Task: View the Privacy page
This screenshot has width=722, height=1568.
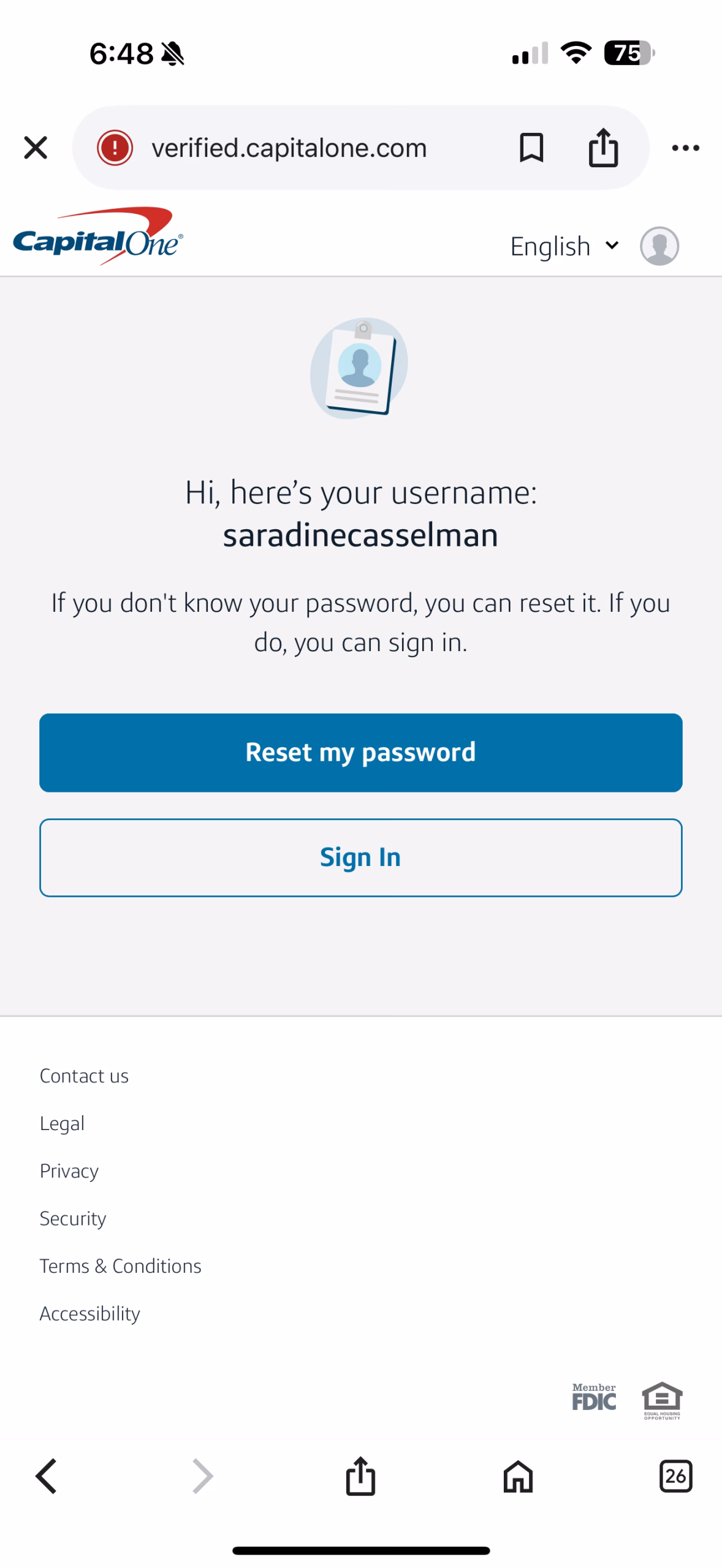Action: [x=69, y=1171]
